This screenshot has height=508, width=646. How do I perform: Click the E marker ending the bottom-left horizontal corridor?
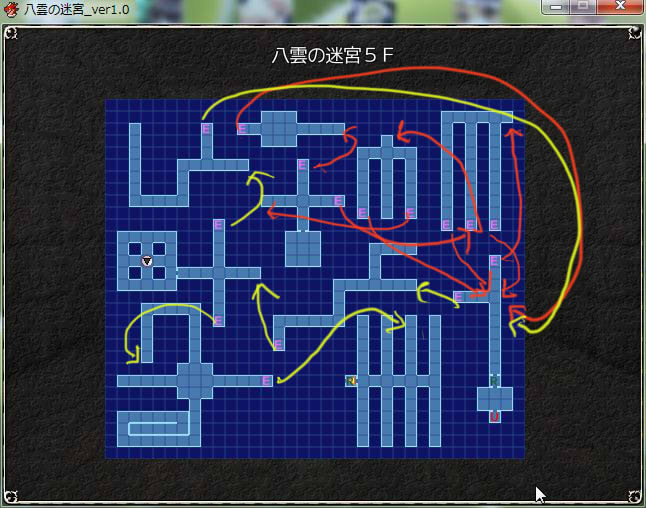tap(267, 381)
